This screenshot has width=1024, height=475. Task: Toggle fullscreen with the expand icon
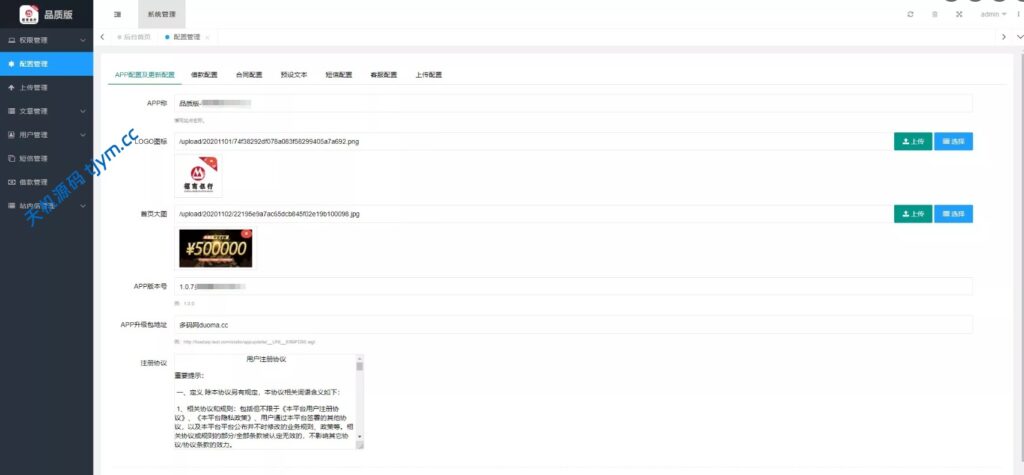pyautogui.click(x=960, y=14)
